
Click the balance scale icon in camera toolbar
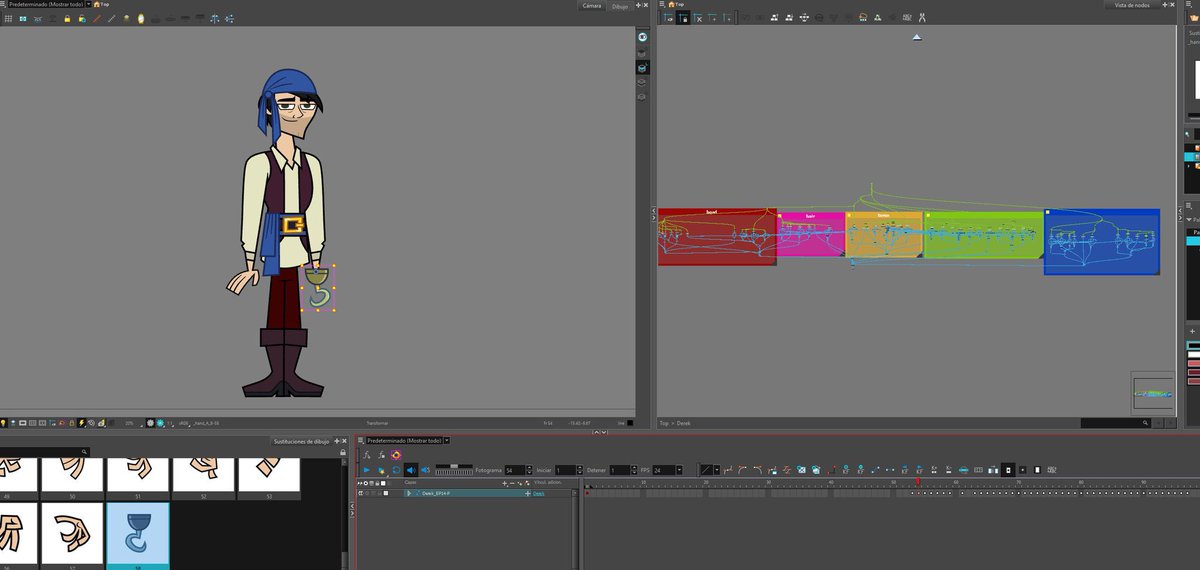tap(214, 19)
